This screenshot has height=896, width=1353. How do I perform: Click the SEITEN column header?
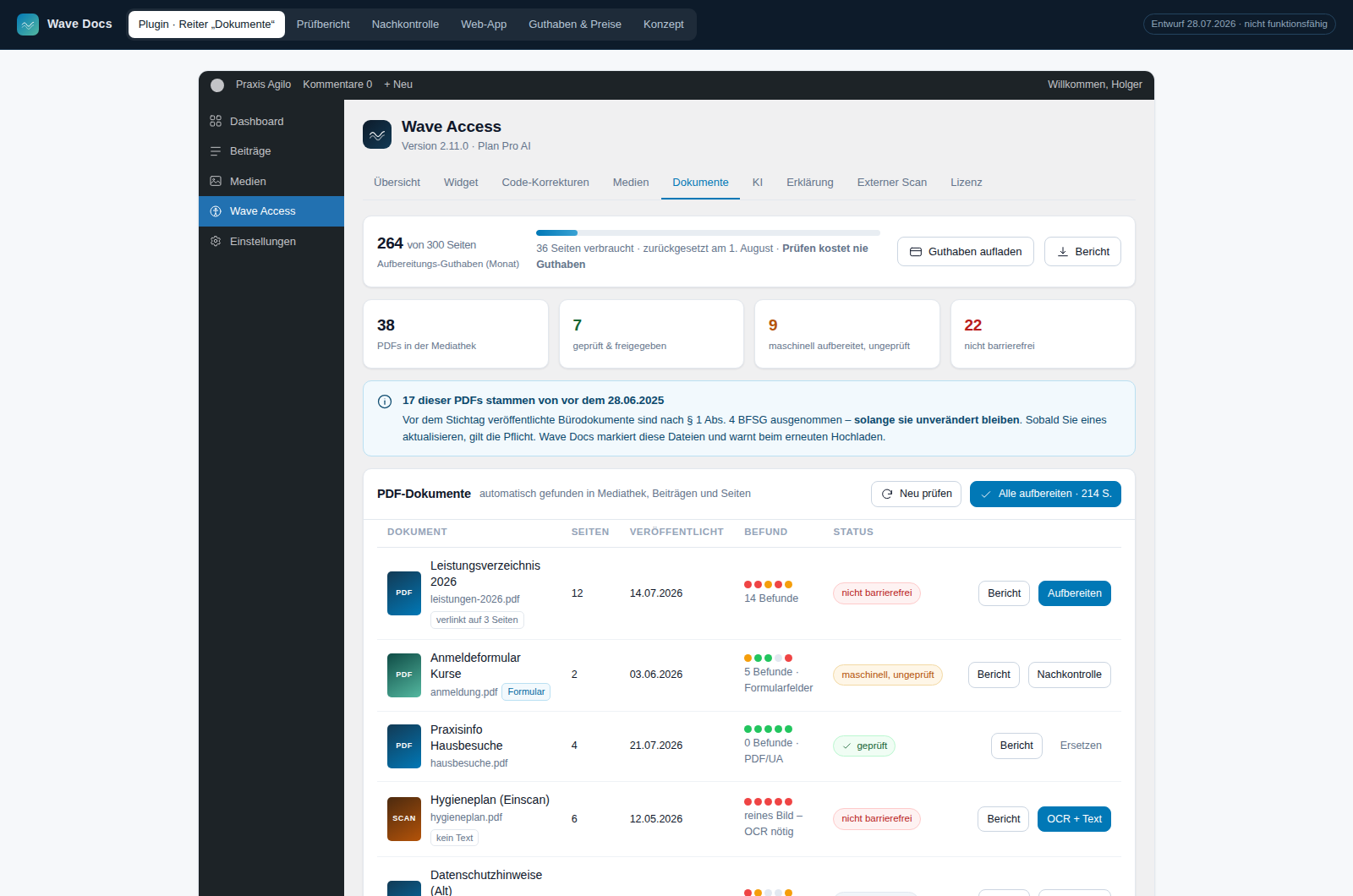point(590,533)
